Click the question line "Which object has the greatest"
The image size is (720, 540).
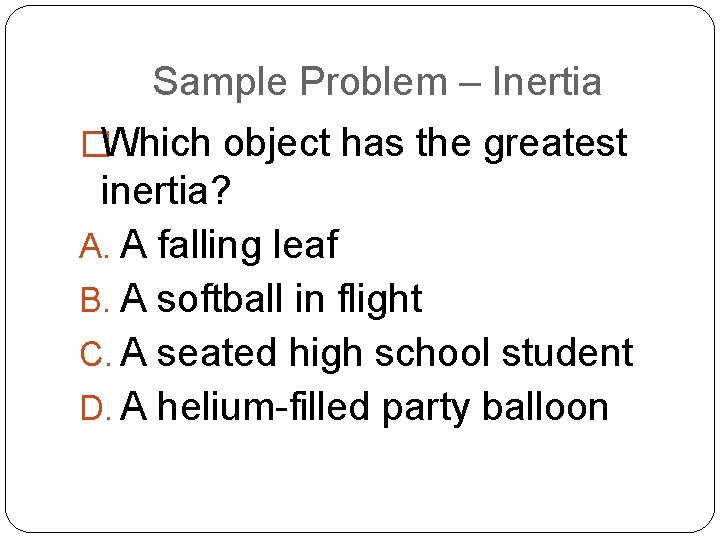point(365,144)
